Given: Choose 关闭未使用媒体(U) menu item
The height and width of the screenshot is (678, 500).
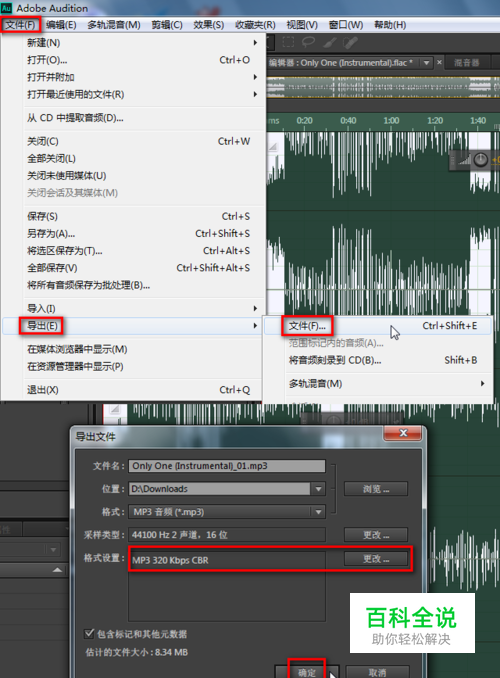Looking at the screenshot, I should (132, 176).
